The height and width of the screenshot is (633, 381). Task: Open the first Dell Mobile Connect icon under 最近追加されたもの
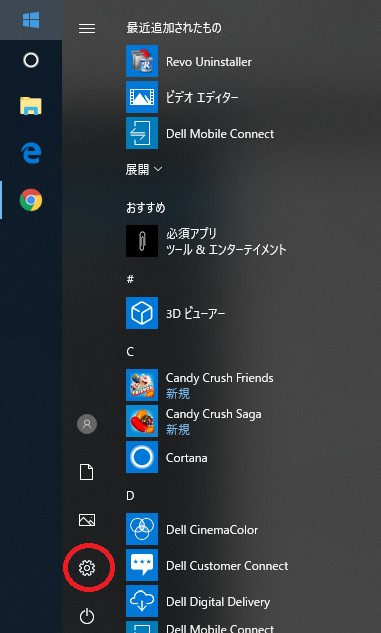coord(142,133)
